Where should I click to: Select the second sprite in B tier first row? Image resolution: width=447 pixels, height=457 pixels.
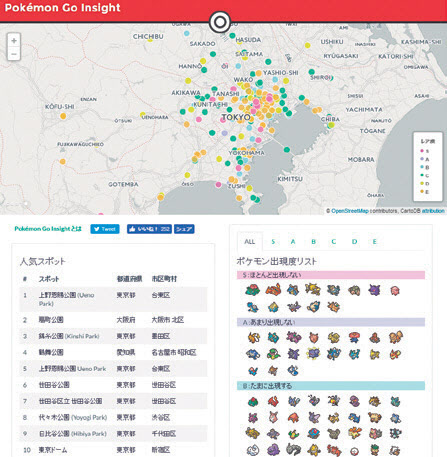(x=273, y=401)
